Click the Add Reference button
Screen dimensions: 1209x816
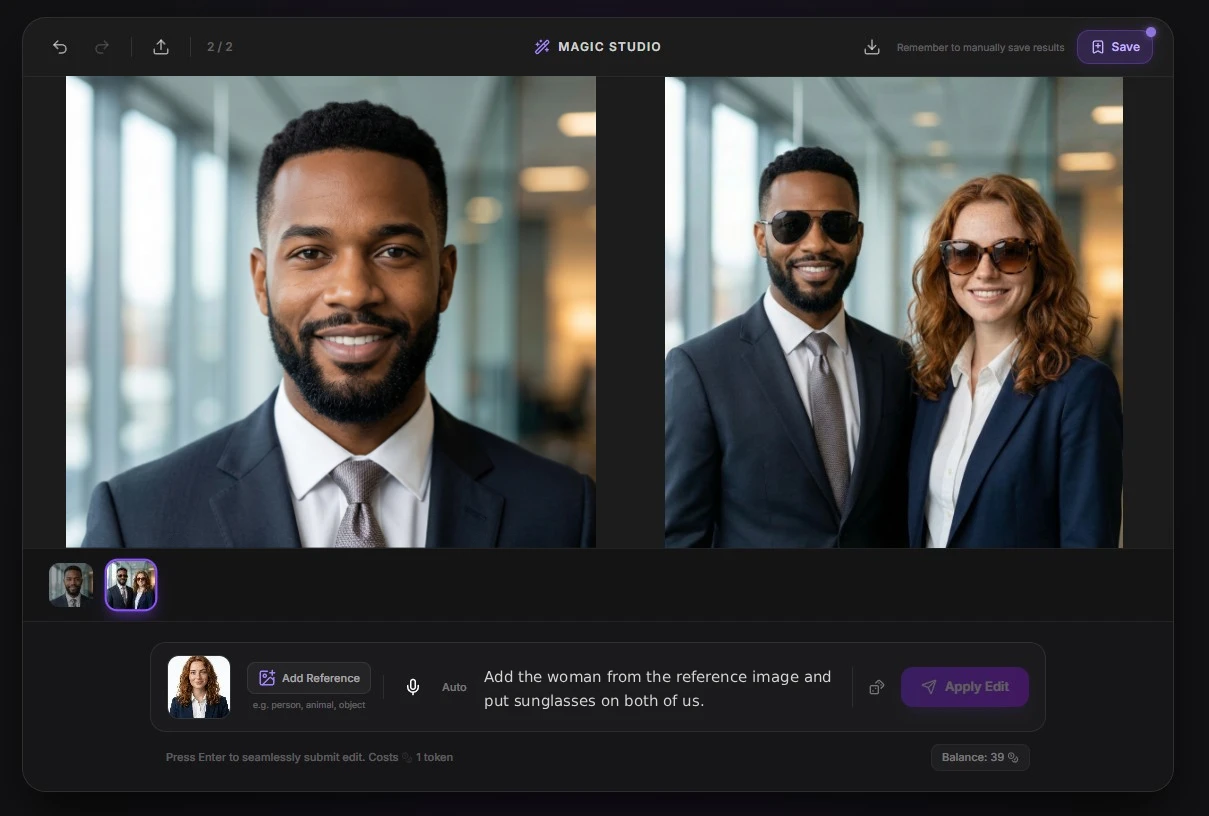pyautogui.click(x=309, y=678)
